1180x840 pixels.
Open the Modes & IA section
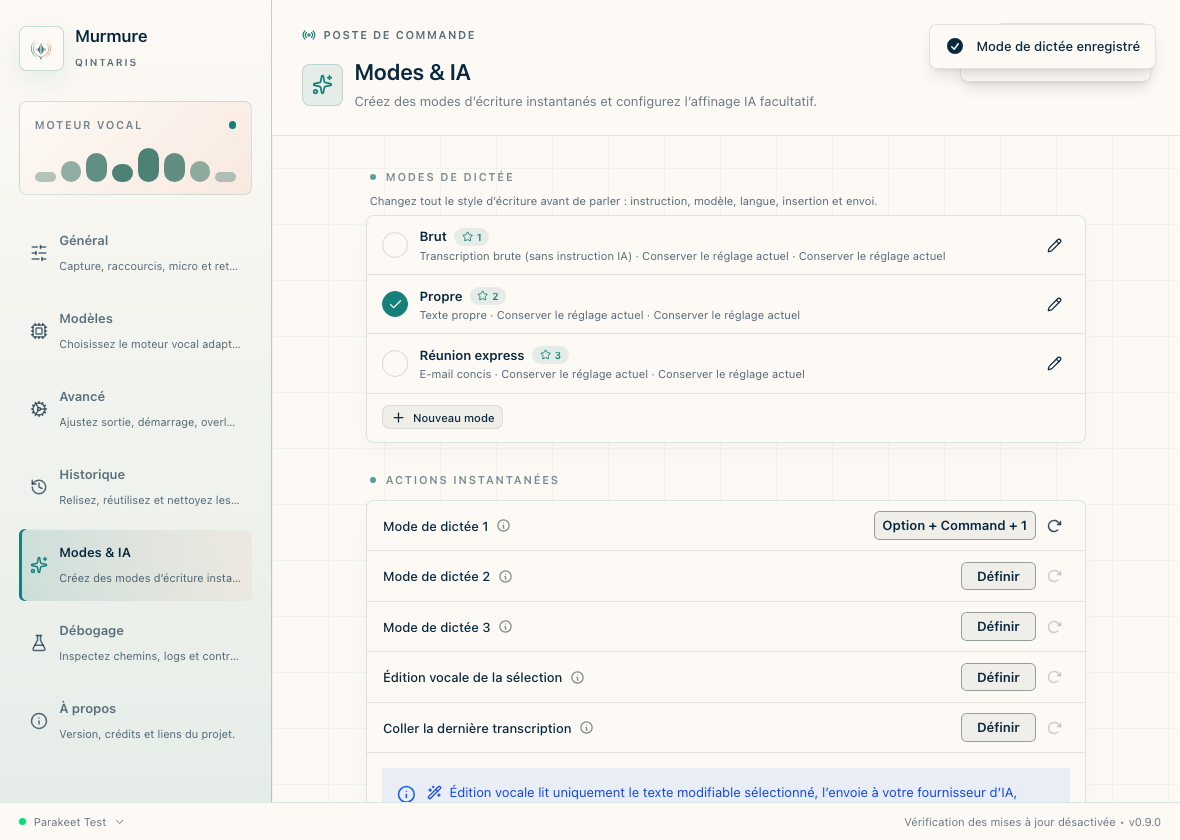click(x=135, y=565)
